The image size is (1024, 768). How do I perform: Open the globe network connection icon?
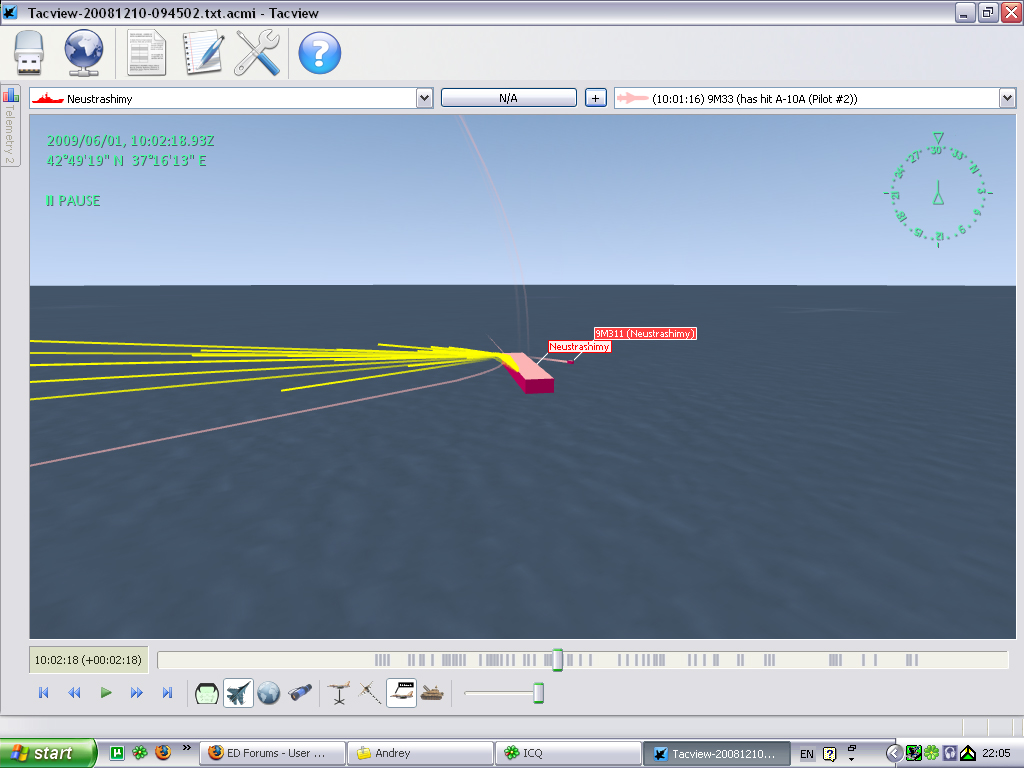pos(84,53)
